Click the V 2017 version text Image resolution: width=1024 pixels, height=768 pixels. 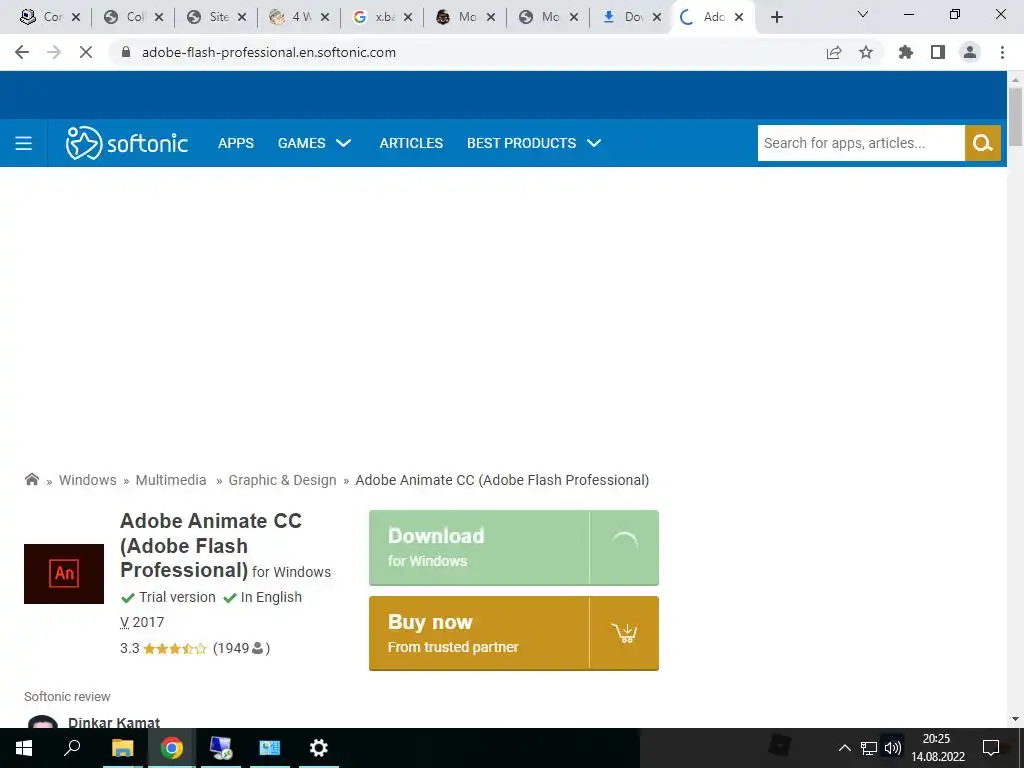pos(142,622)
